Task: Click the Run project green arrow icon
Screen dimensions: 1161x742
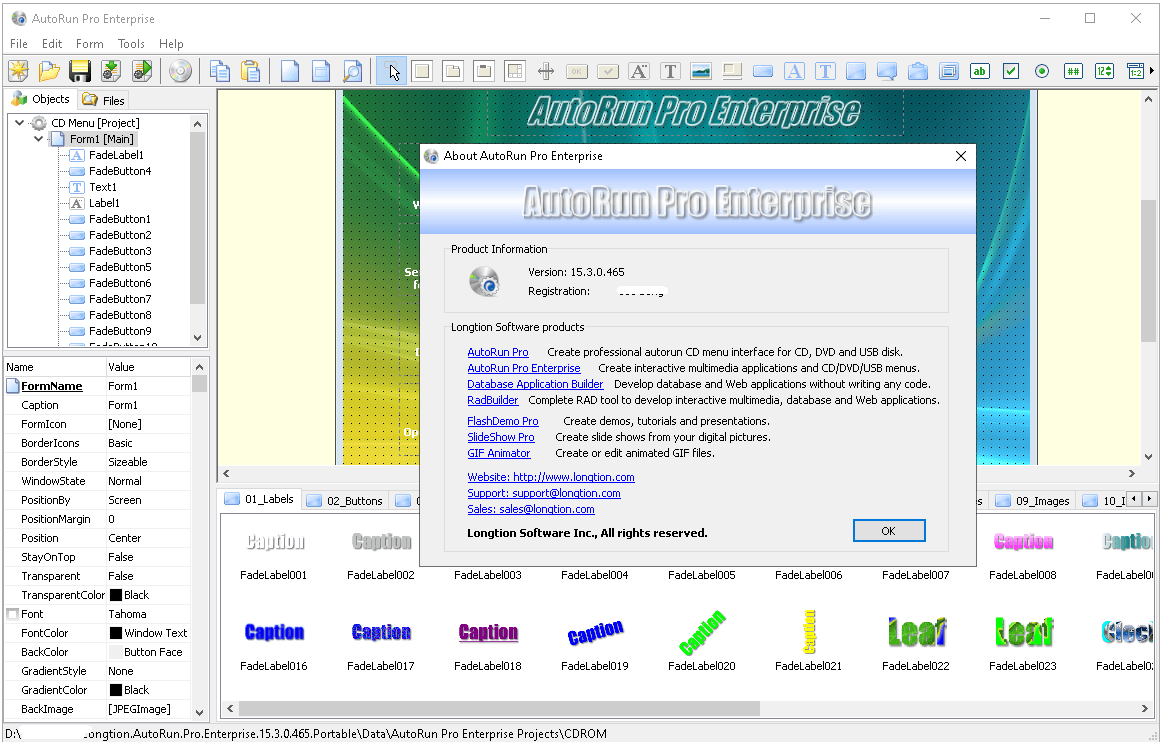Action: coord(142,71)
